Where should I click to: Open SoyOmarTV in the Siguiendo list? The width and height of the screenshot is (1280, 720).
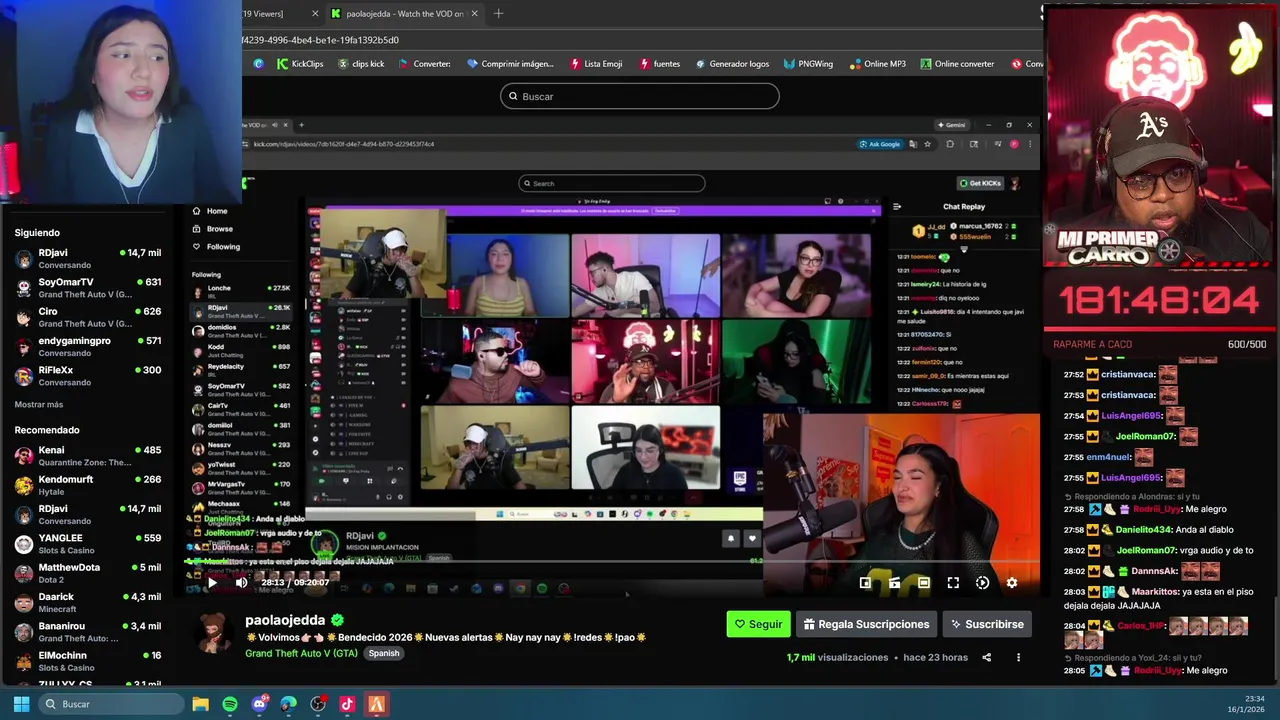click(88, 288)
